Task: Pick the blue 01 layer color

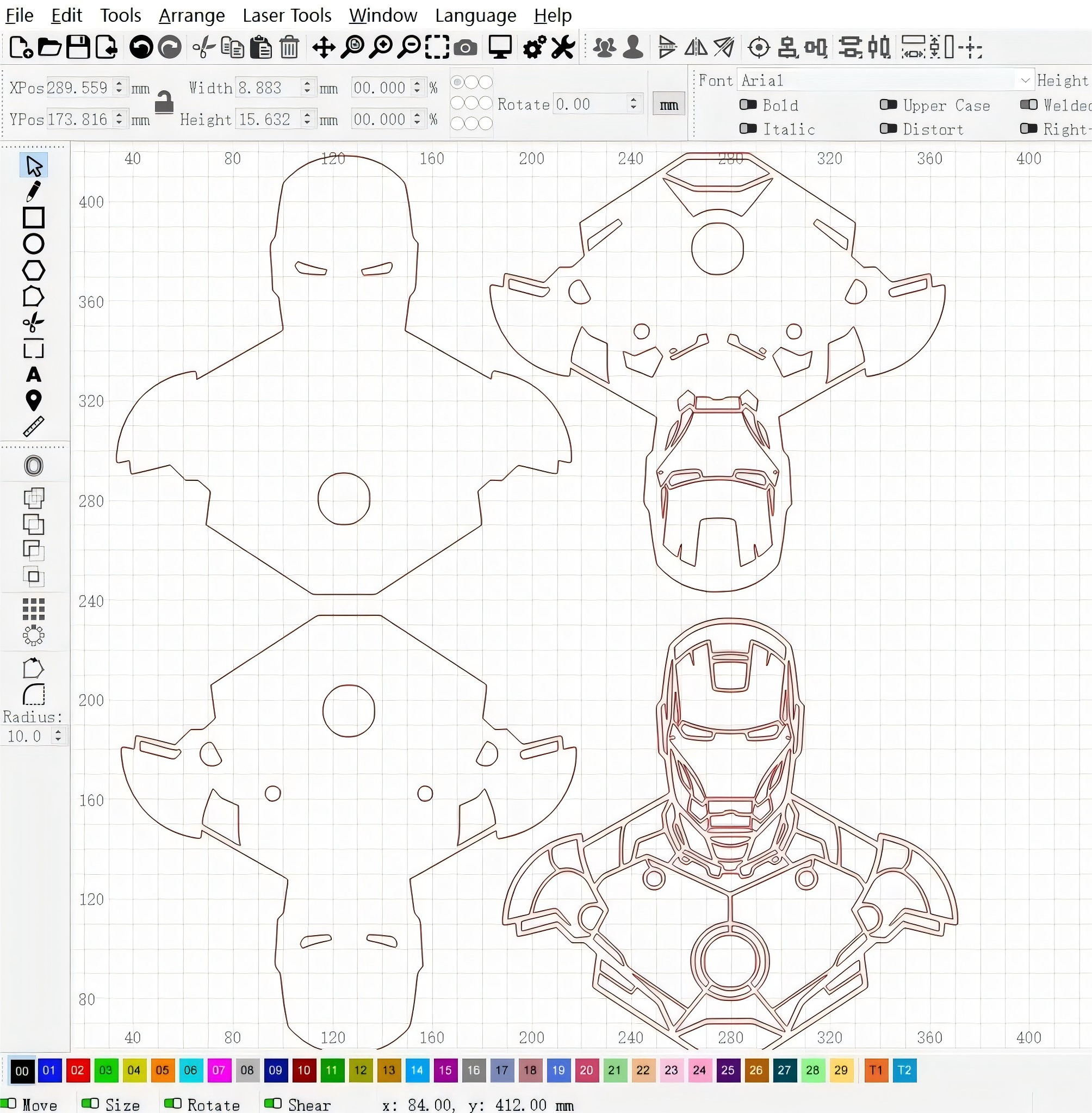Action: tap(49, 1070)
